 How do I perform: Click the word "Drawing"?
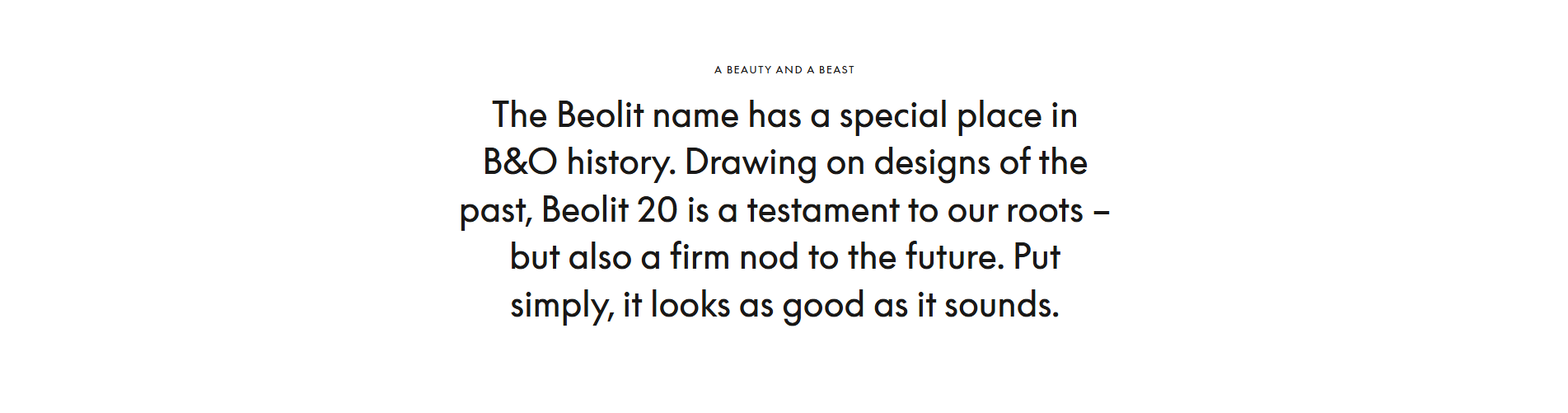point(751,162)
